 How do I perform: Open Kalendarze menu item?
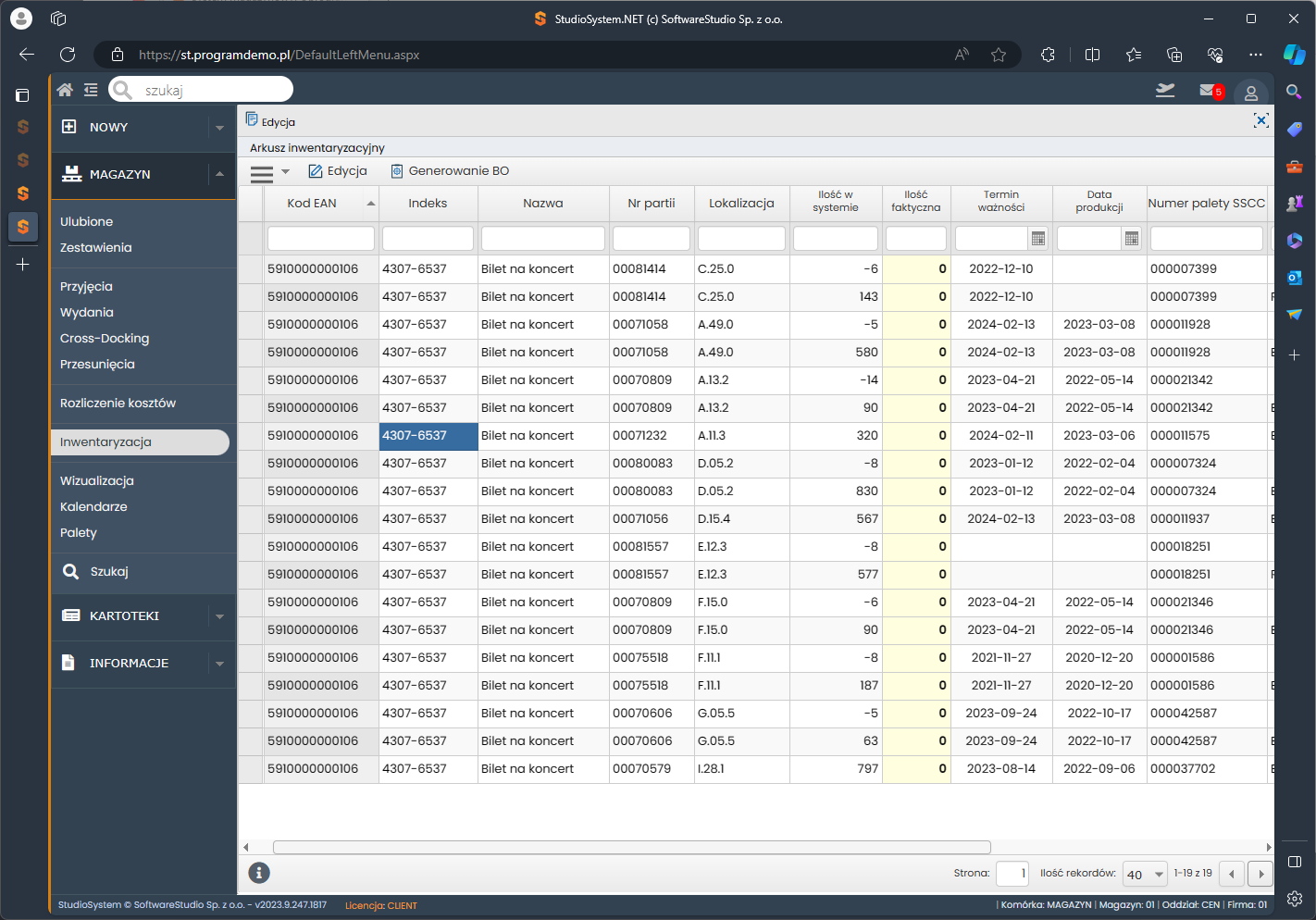click(x=93, y=507)
